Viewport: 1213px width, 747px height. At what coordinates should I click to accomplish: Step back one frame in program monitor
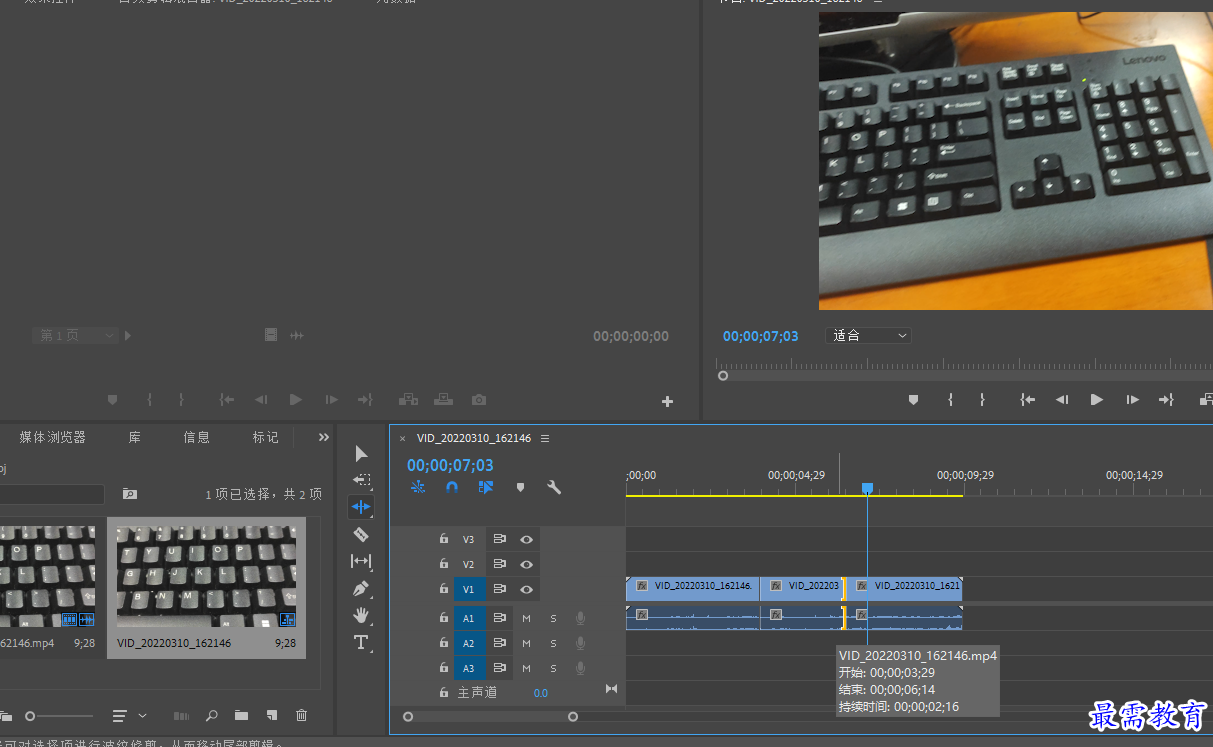tap(1062, 400)
